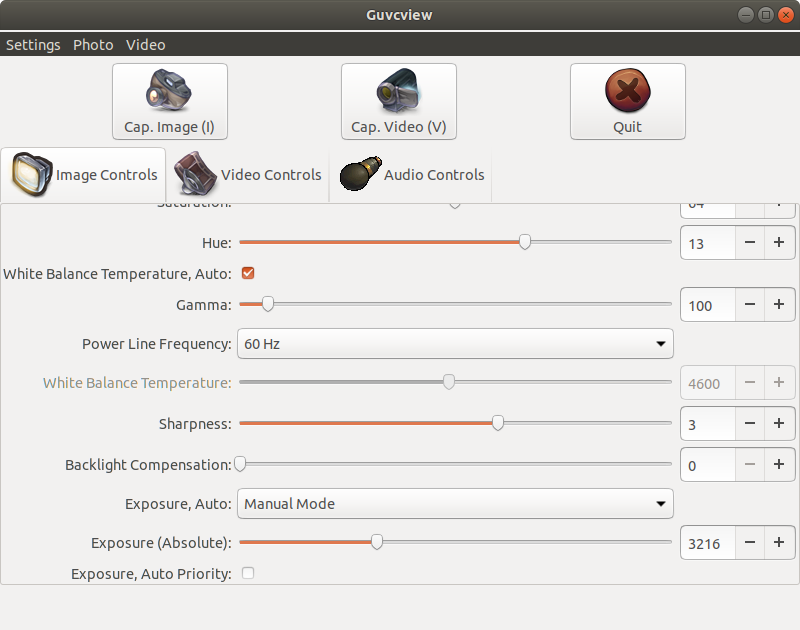Increase Exposure (Absolute) with plus button
800x630 pixels.
coord(779,542)
